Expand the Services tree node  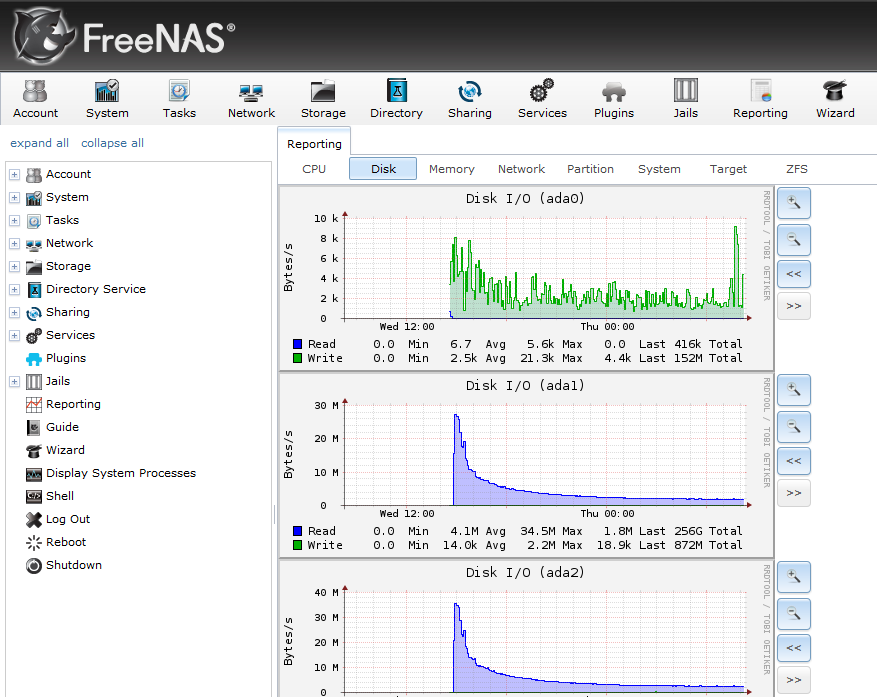click(14, 336)
